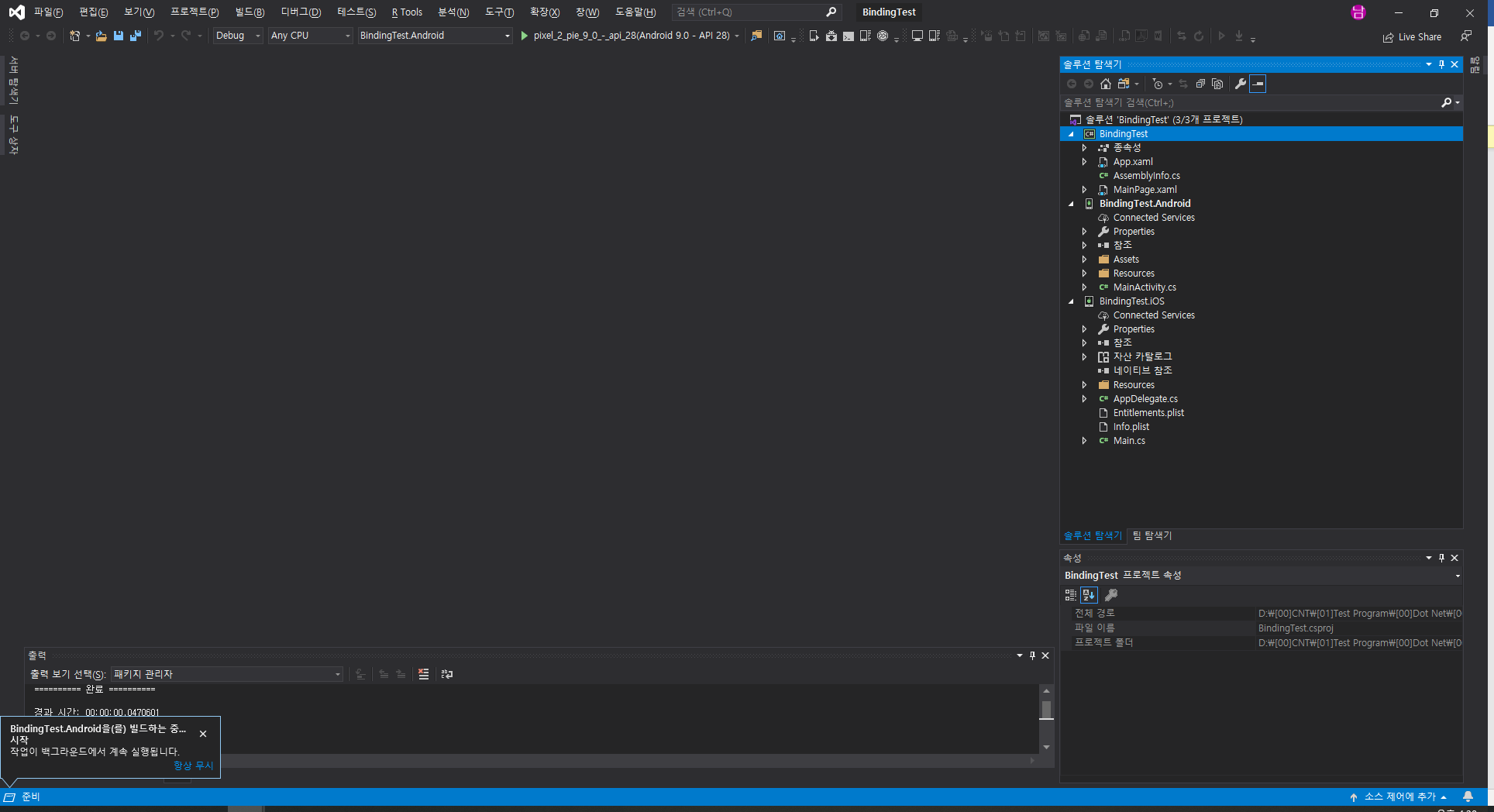Open the property pages wrench in the Properties panel

(x=1110, y=595)
